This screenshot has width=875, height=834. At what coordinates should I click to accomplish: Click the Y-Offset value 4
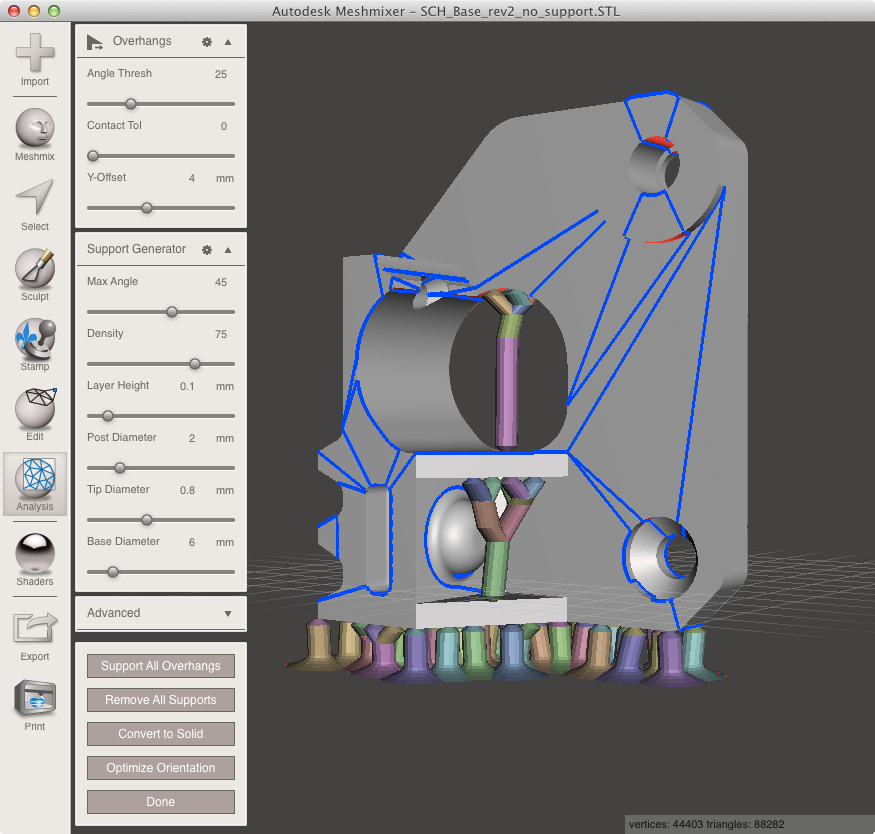pyautogui.click(x=192, y=179)
